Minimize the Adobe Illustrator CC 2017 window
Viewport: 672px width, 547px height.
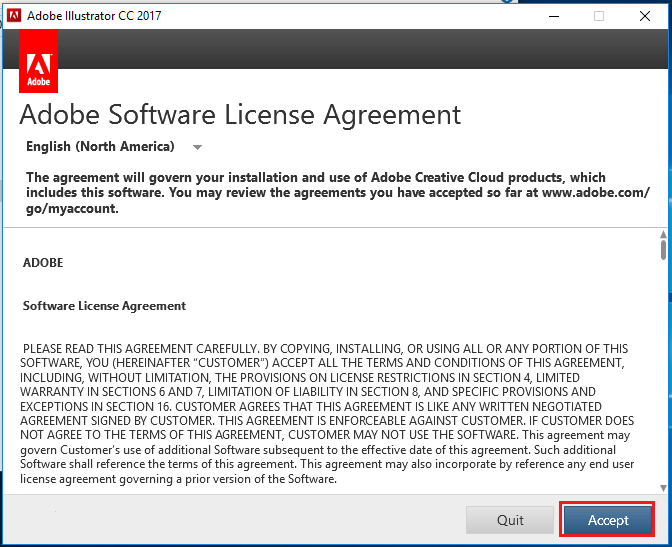coord(554,16)
